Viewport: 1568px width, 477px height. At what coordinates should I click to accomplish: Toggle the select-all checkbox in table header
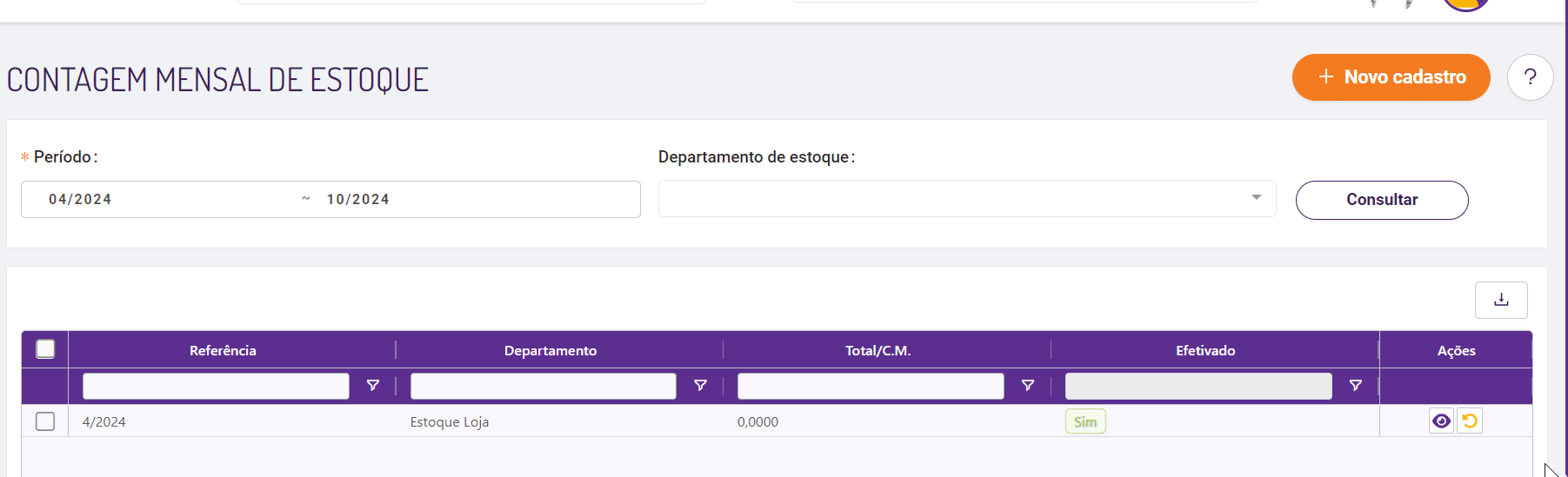click(x=45, y=349)
